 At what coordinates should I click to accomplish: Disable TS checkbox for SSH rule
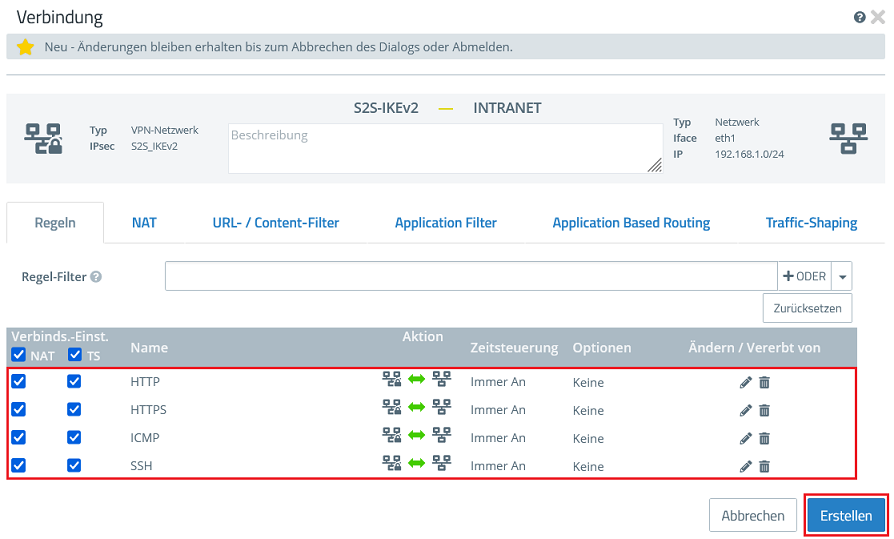pos(74,465)
